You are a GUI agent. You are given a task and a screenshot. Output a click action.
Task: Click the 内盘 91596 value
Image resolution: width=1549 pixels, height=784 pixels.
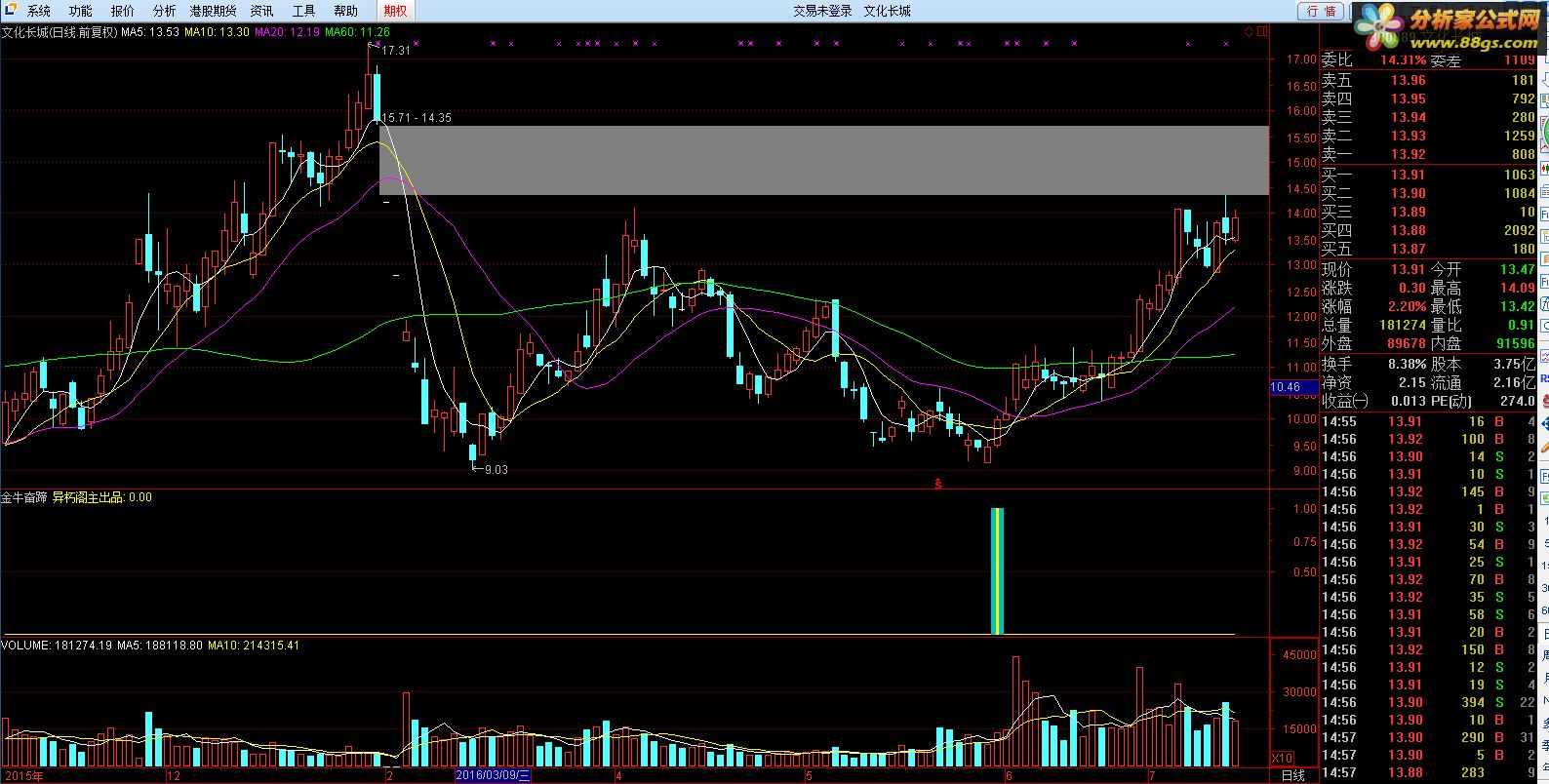coord(1515,344)
